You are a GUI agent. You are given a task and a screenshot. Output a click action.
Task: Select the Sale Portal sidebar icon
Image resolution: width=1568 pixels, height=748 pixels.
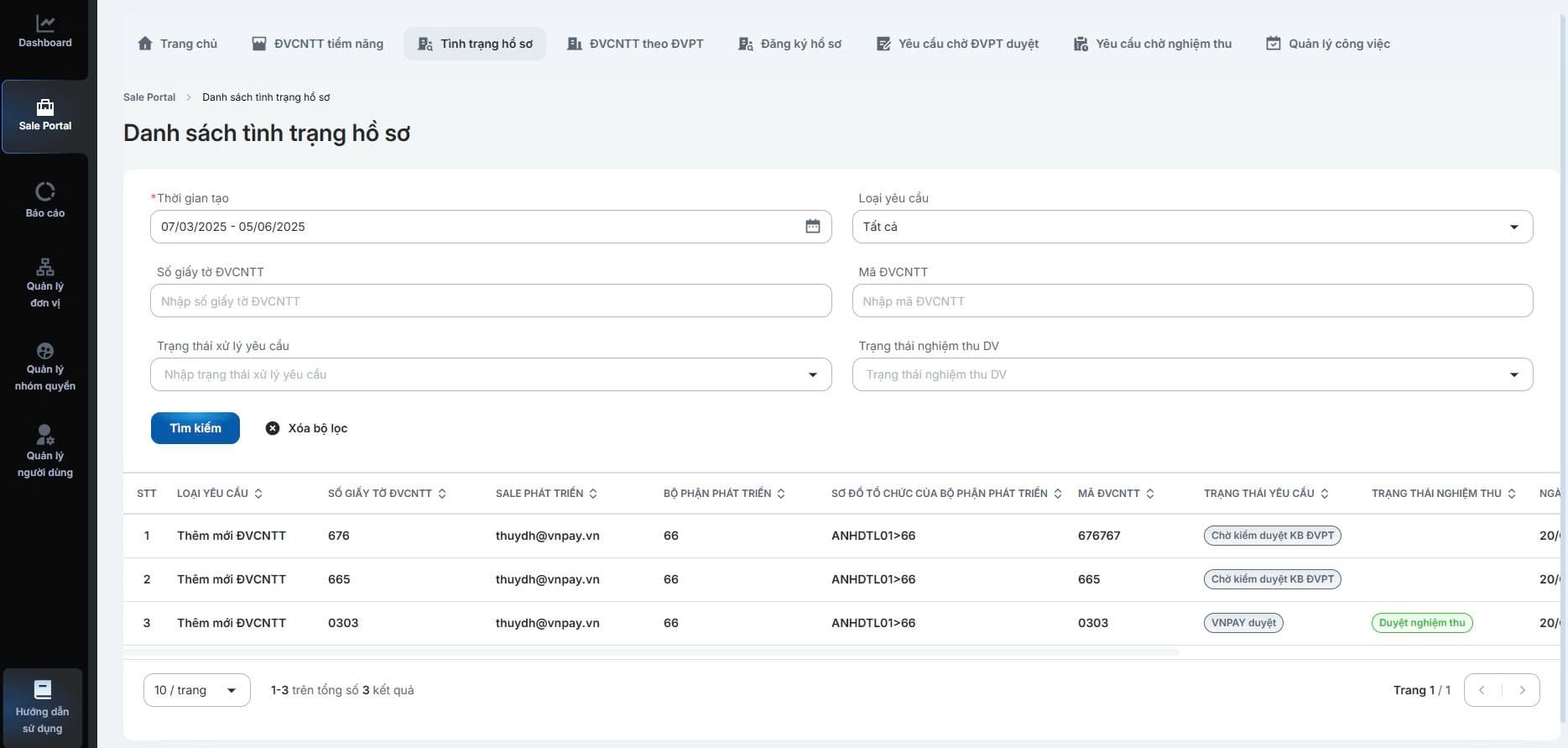[x=45, y=115]
